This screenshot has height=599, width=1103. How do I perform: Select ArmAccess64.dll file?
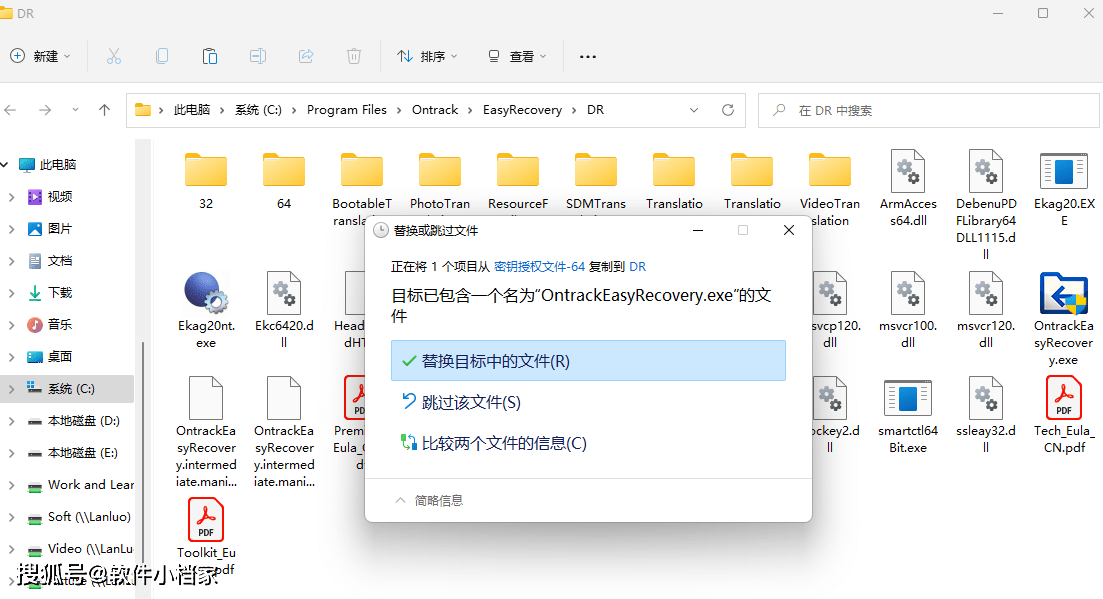(908, 188)
